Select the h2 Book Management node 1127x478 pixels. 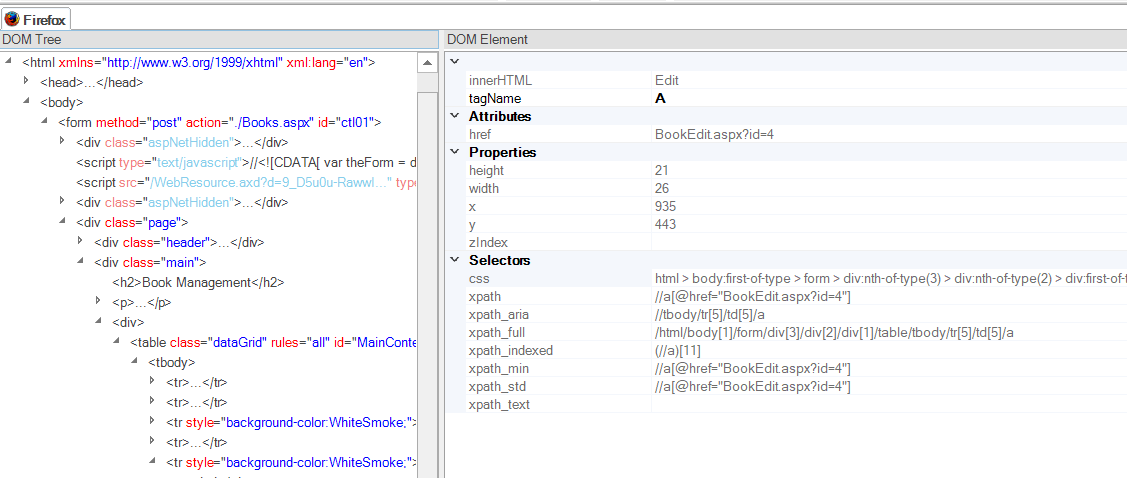(198, 282)
